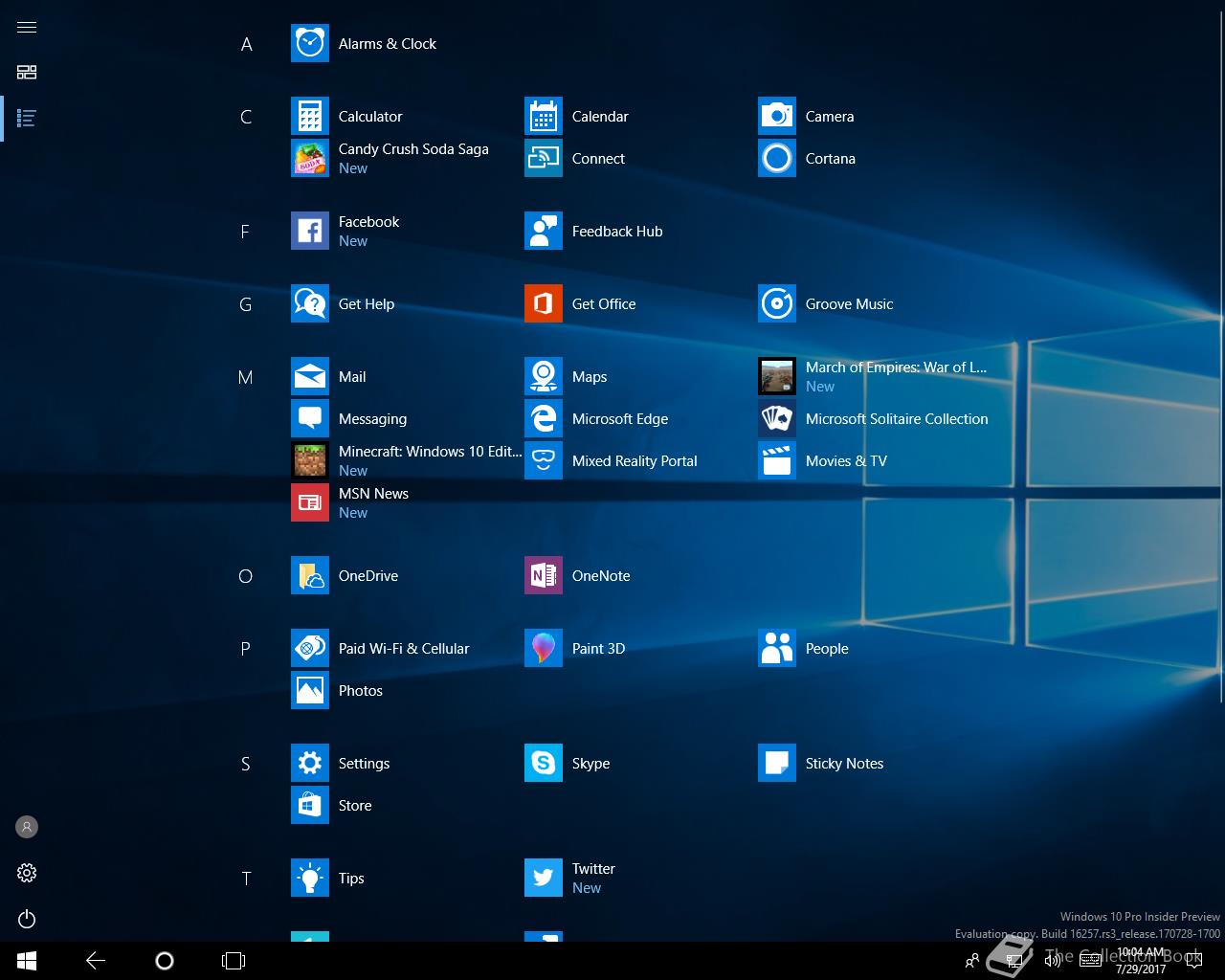Open the Paint 3D icon
This screenshot has height=980, width=1225.
point(544,649)
